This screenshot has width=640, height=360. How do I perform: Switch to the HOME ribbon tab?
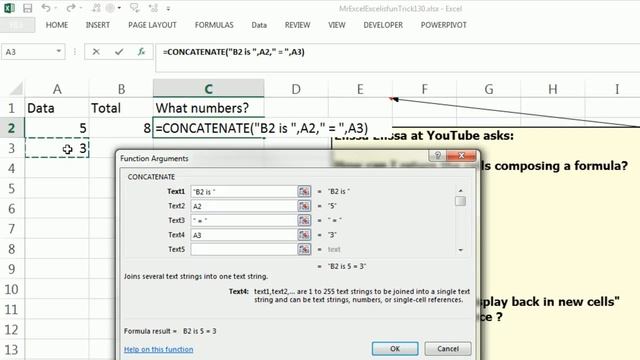pyautogui.click(x=57, y=25)
